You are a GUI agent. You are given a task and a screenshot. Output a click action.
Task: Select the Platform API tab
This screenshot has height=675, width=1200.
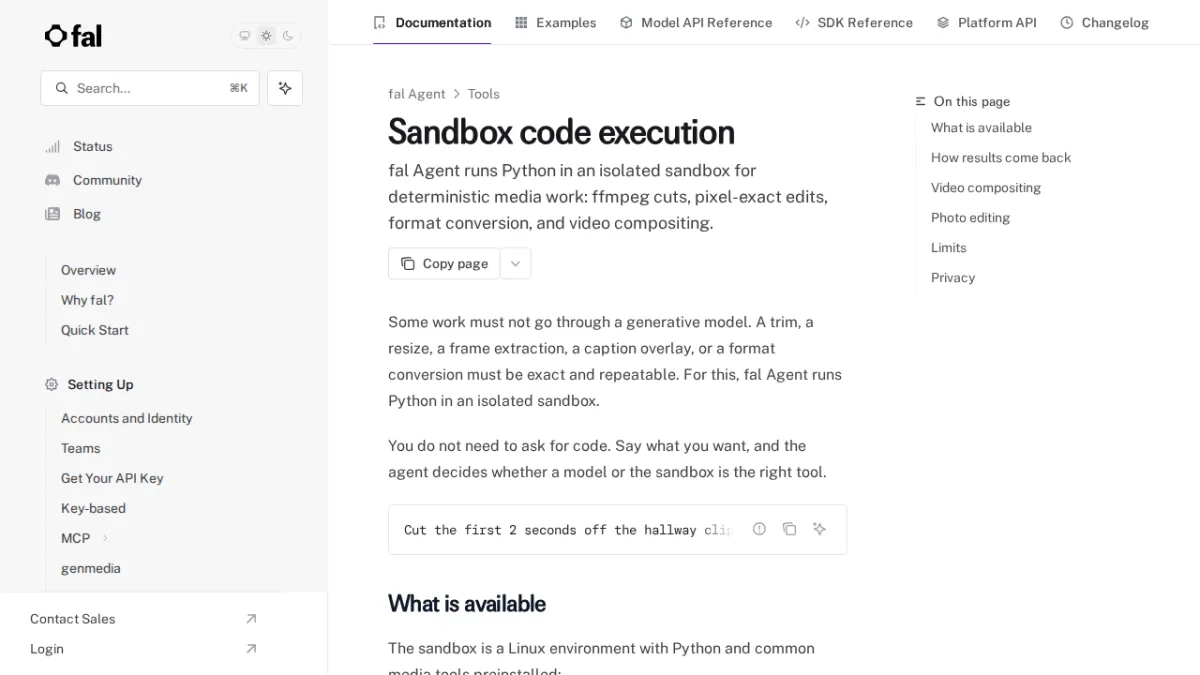pos(986,22)
